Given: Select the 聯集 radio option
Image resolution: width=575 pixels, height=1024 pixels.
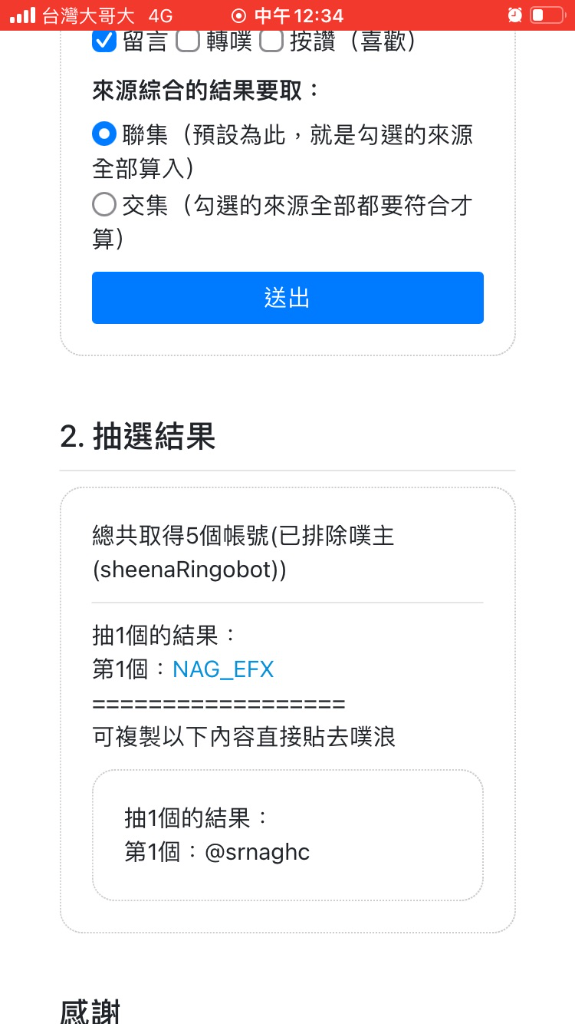Looking at the screenshot, I should point(104,135).
